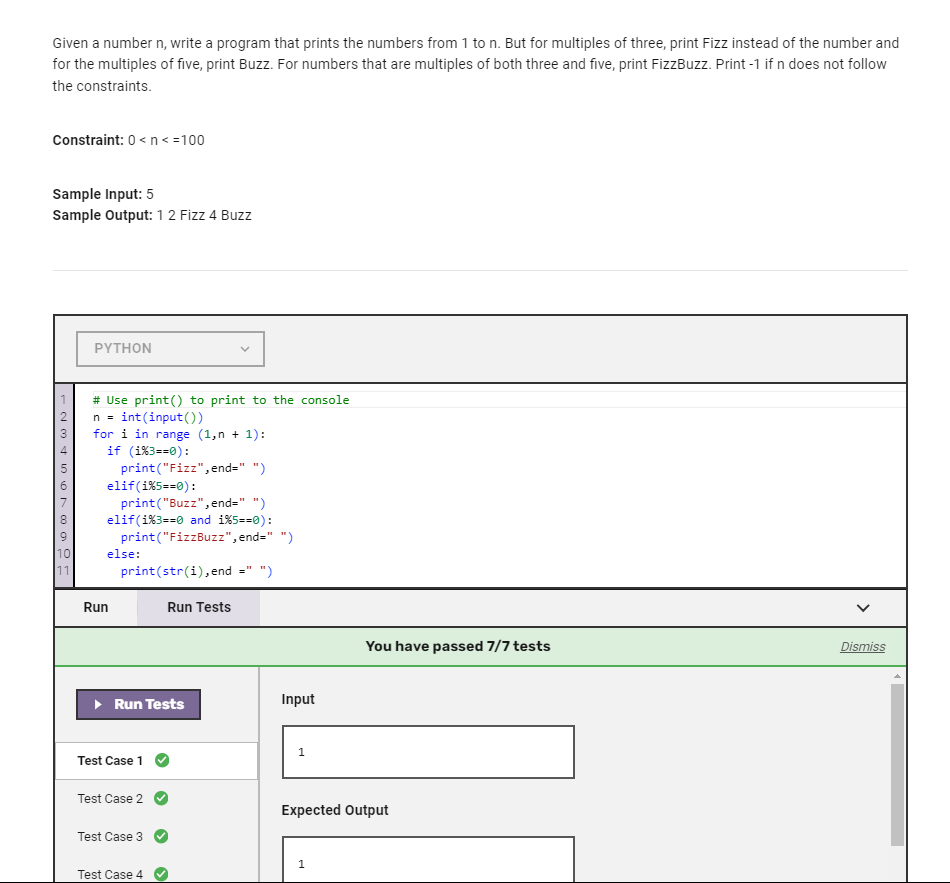This screenshot has width=950, height=883.
Task: Click the play triangle on Run Tests button
Action: 99,704
